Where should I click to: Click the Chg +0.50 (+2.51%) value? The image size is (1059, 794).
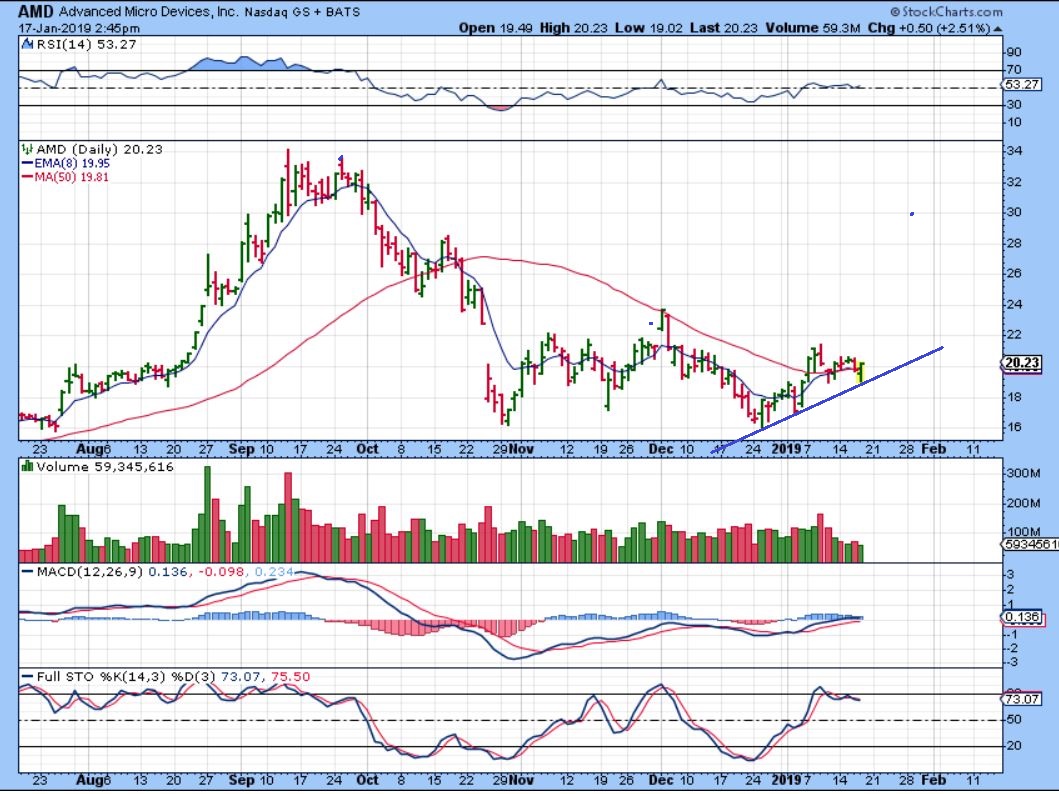click(929, 28)
